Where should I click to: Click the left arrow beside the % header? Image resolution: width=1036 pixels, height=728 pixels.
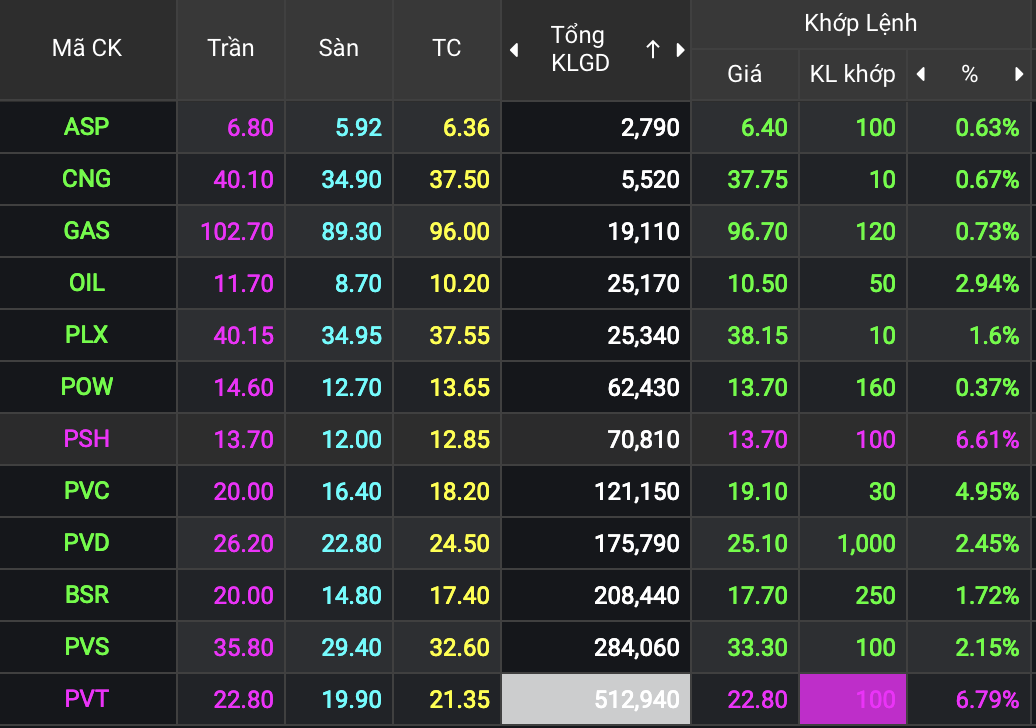[920, 74]
